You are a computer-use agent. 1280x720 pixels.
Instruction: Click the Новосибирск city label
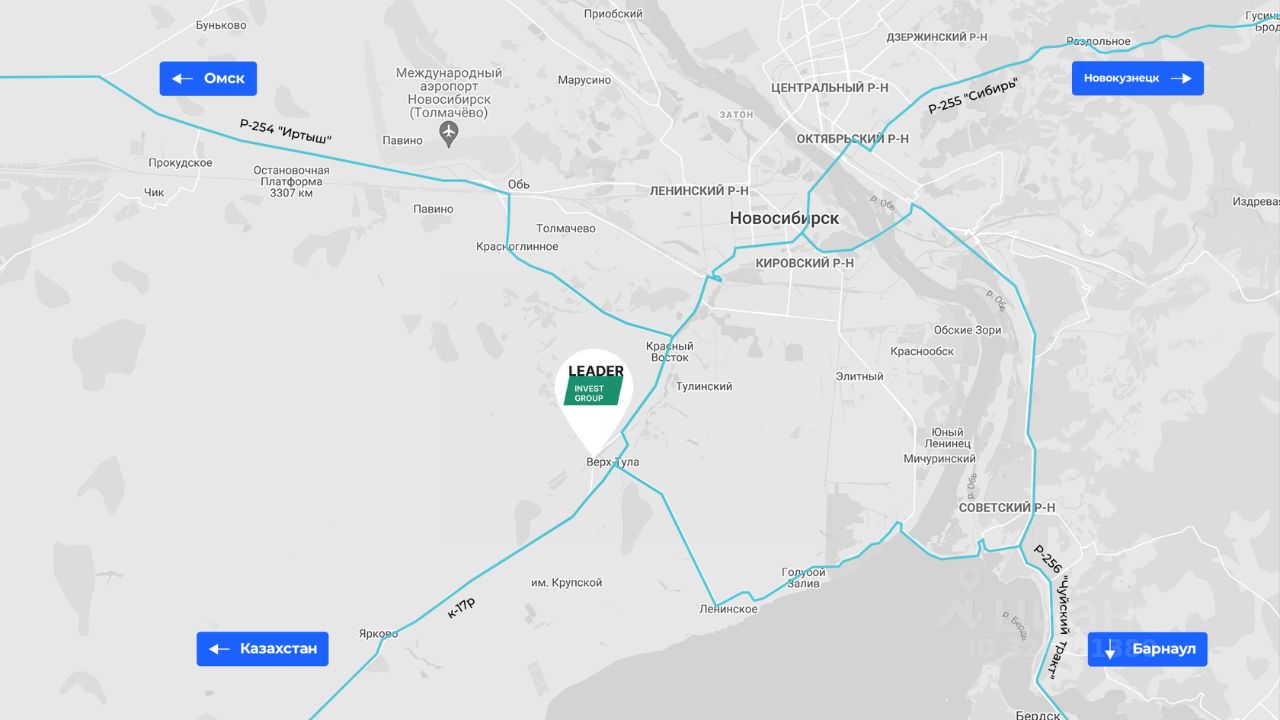(x=784, y=218)
